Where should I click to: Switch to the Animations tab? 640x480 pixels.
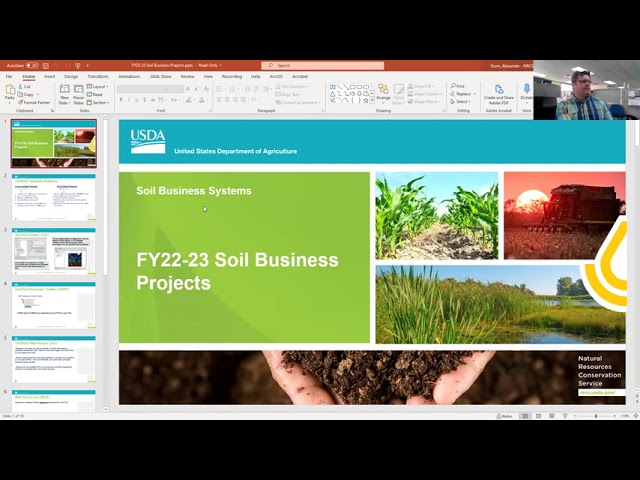coord(129,76)
